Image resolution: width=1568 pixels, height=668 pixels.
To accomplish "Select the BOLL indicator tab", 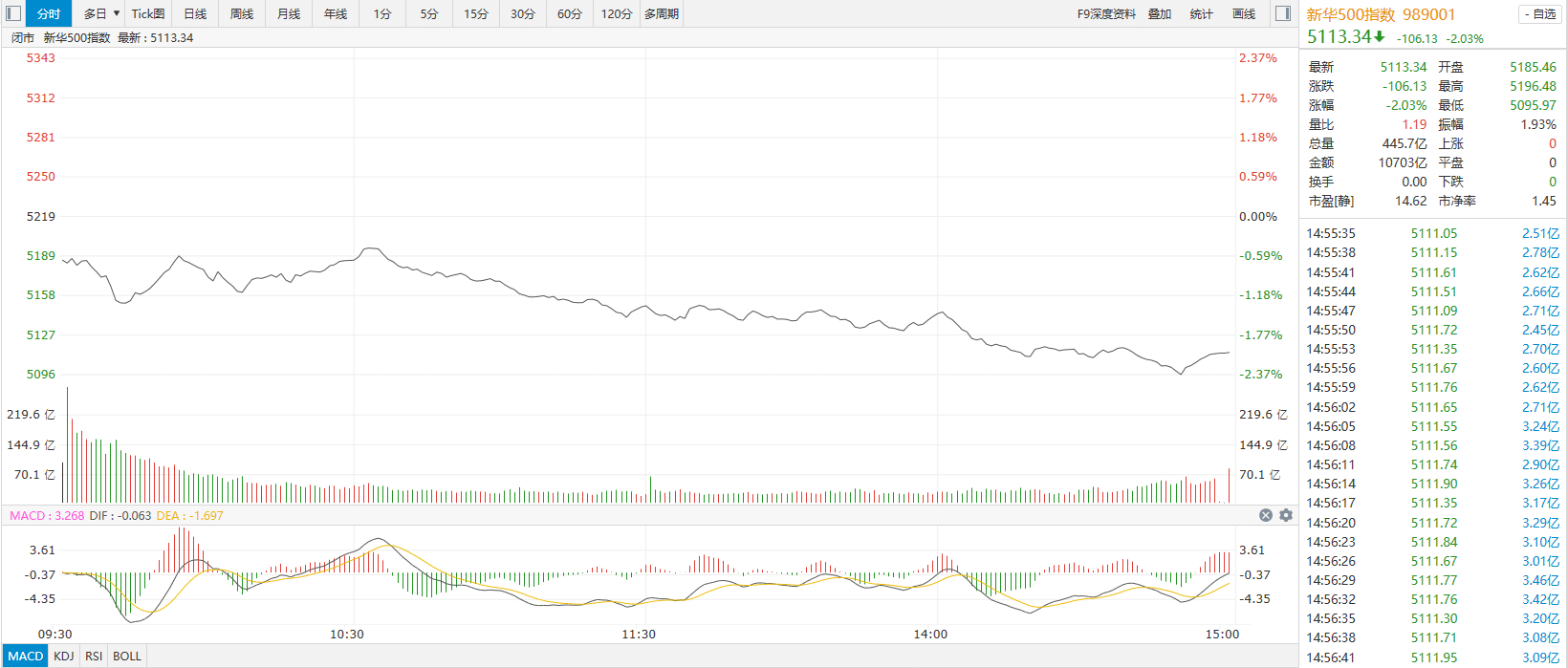I will (127, 656).
